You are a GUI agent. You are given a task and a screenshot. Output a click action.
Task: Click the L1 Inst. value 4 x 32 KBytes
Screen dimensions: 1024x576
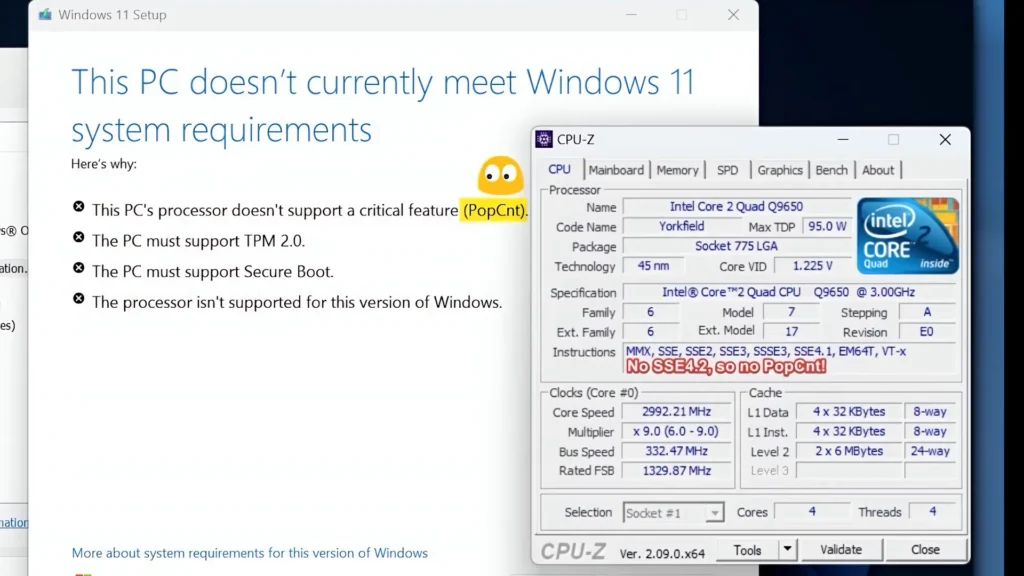tap(849, 431)
